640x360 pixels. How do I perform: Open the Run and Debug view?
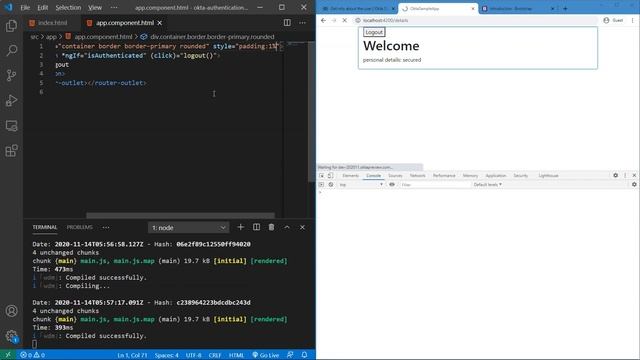[11, 100]
